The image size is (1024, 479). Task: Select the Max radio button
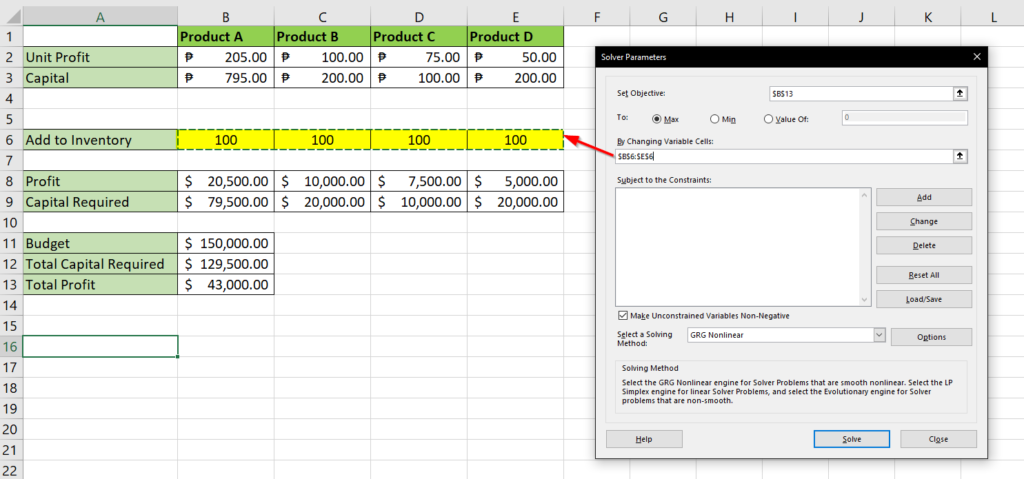(x=658, y=118)
